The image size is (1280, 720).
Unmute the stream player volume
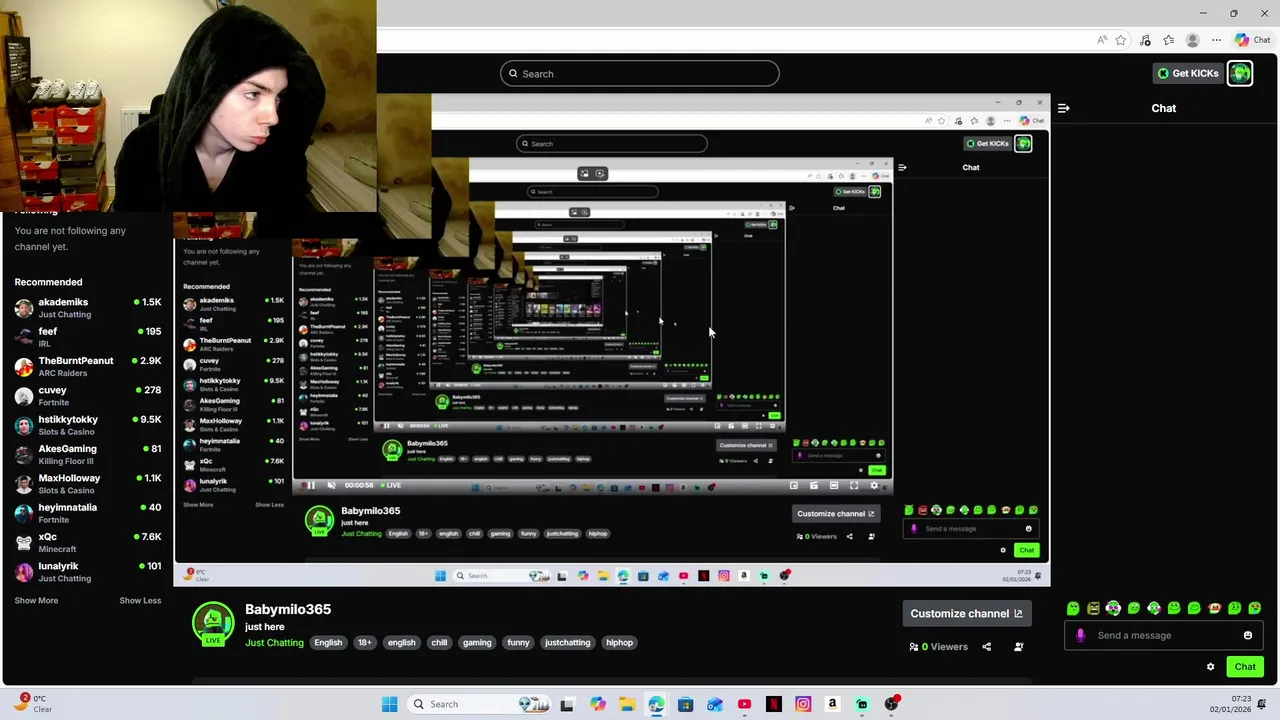pyautogui.click(x=331, y=485)
